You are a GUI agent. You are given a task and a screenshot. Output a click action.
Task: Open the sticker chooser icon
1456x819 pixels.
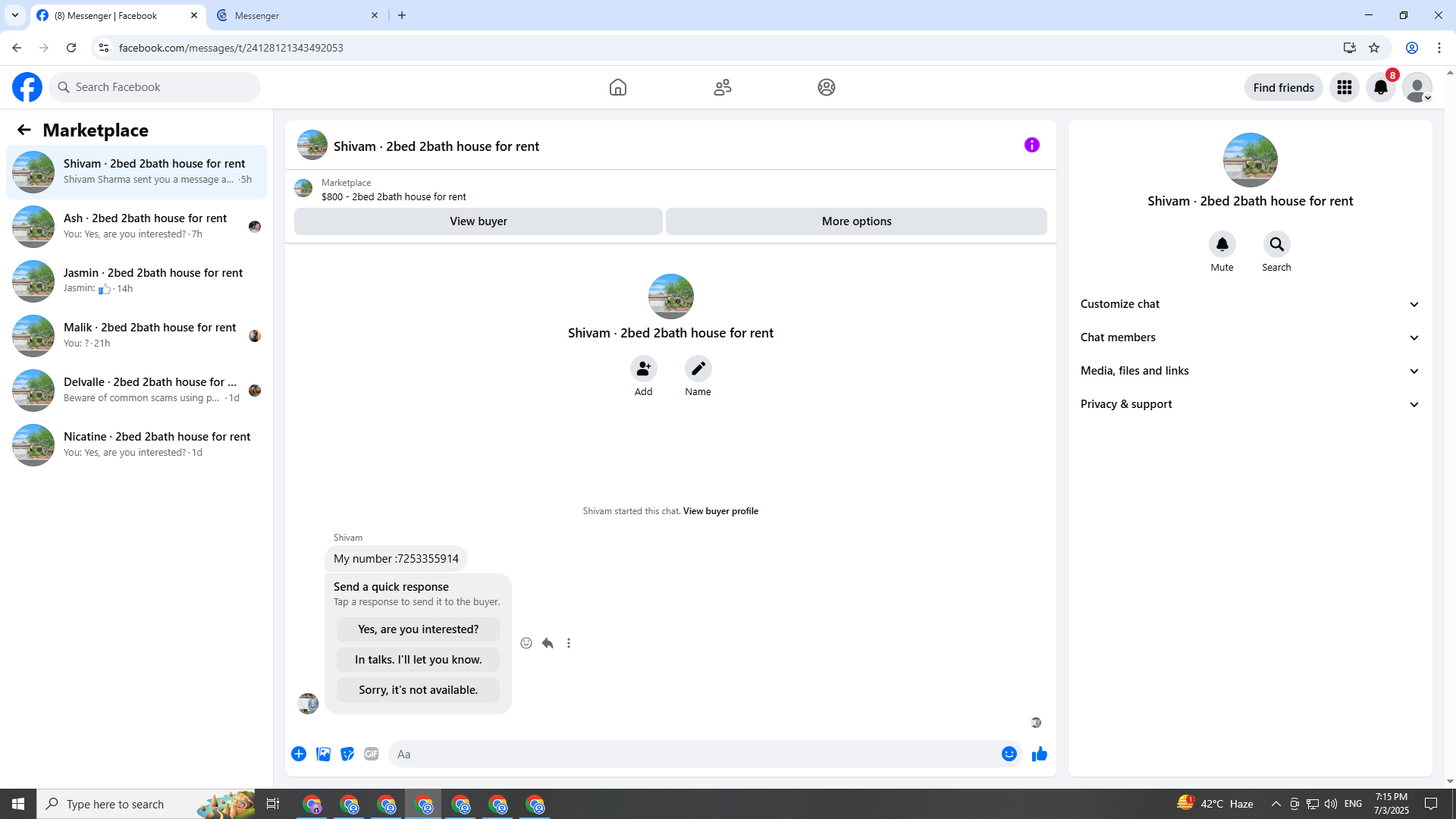coord(347,754)
